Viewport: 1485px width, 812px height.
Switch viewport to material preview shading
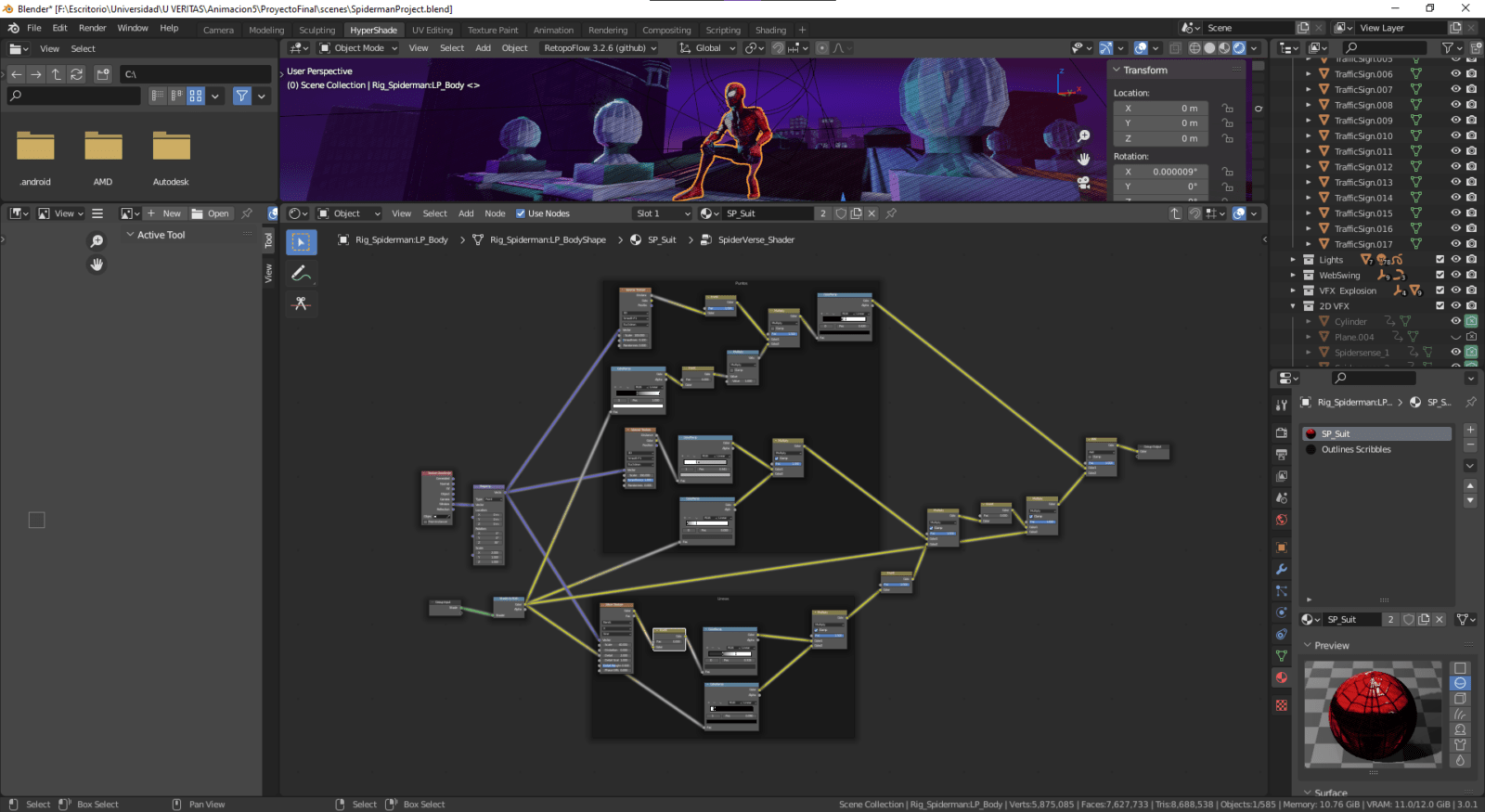click(x=1224, y=48)
